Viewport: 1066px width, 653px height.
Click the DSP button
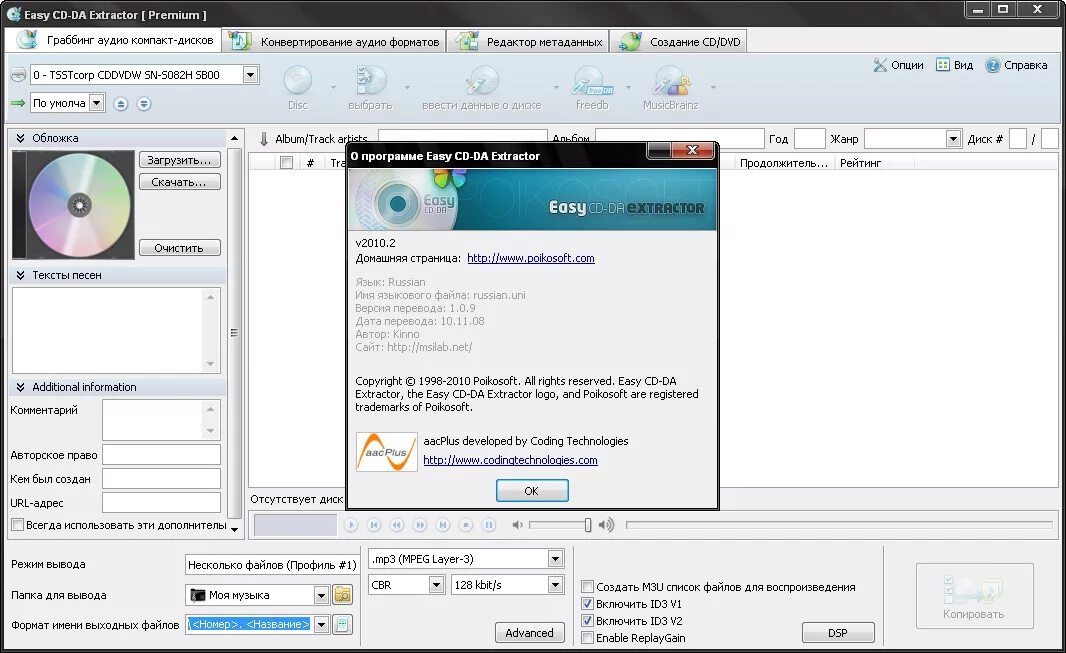[x=838, y=633]
